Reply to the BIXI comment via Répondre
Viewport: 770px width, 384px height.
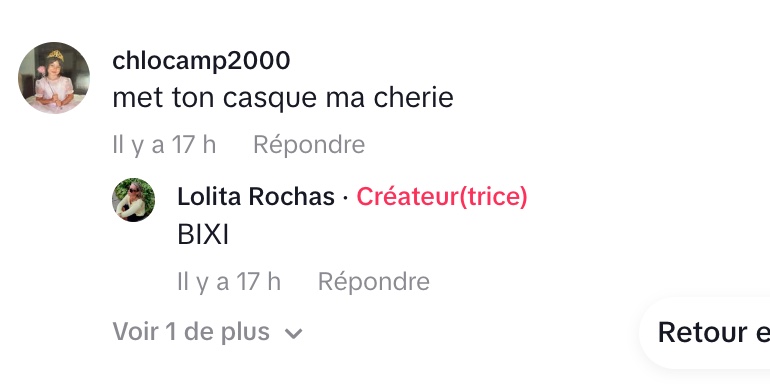pos(374,282)
